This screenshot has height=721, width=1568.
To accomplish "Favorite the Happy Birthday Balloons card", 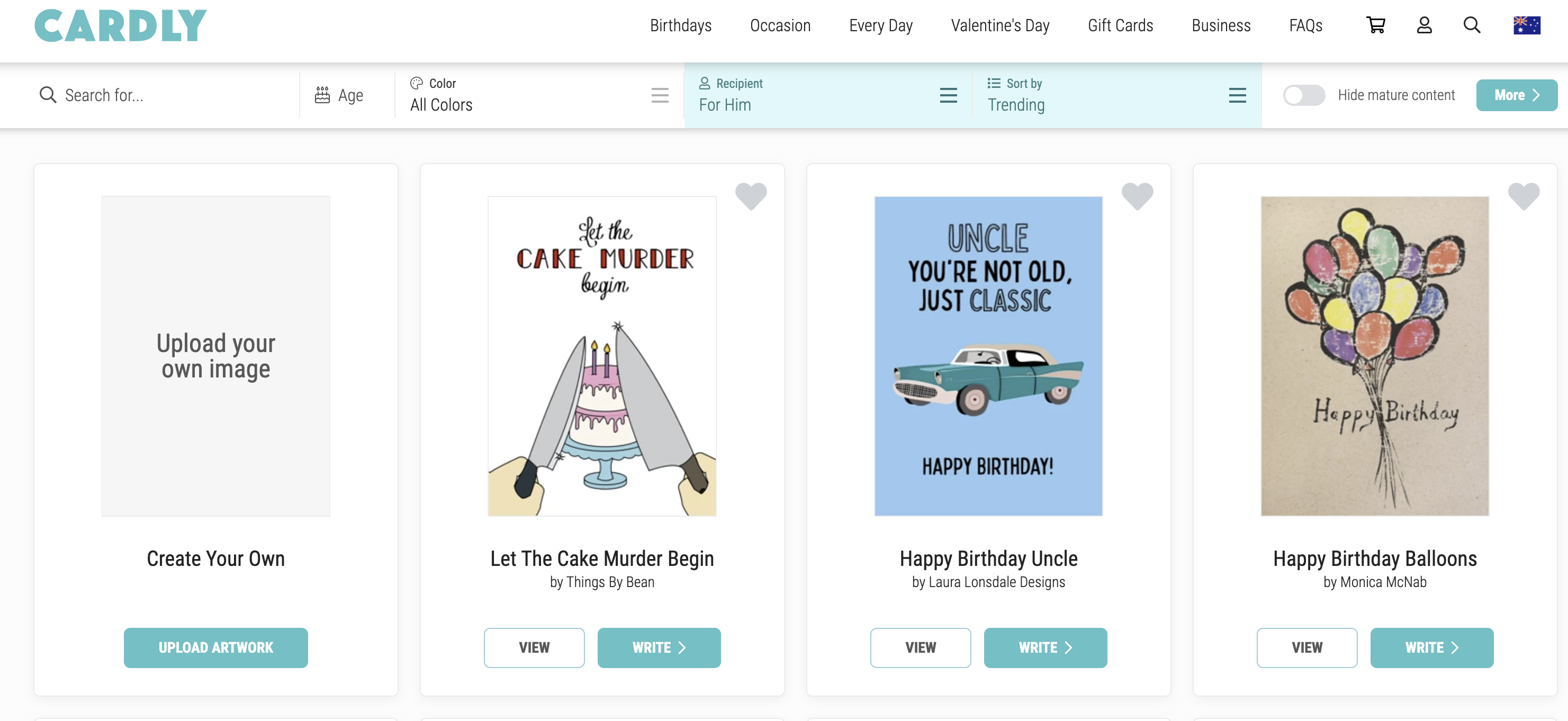I will 1524,196.
